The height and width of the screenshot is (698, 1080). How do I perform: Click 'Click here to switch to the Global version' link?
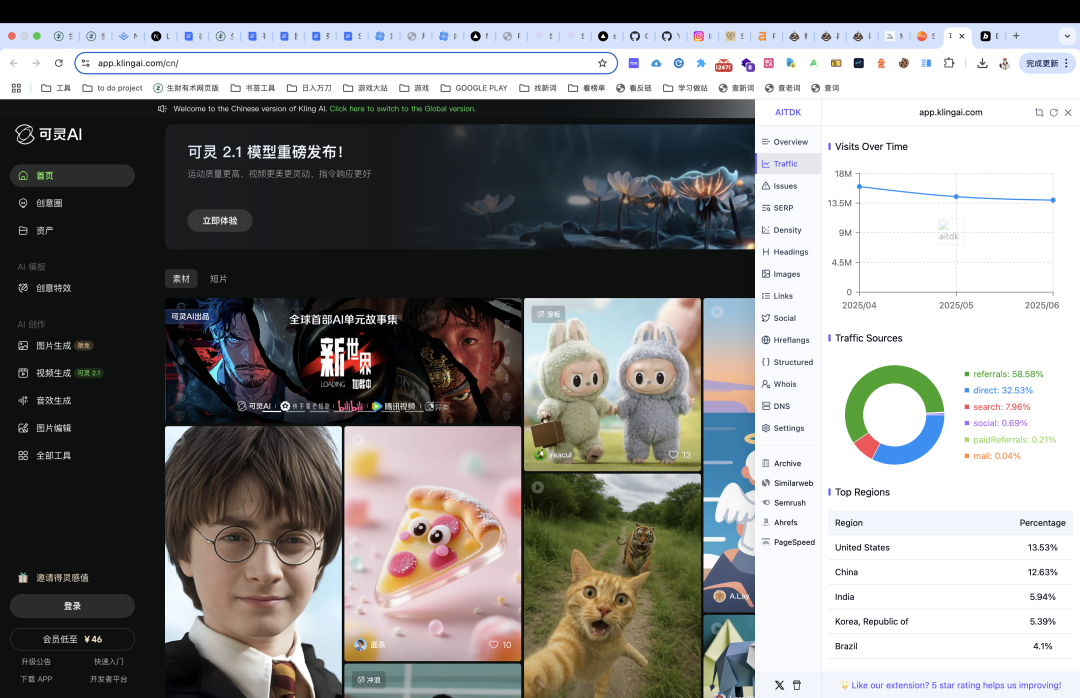[402, 109]
